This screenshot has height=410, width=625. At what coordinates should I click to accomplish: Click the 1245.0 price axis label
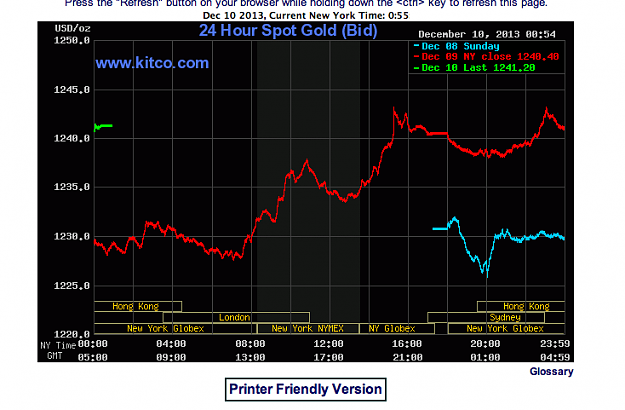click(72, 90)
